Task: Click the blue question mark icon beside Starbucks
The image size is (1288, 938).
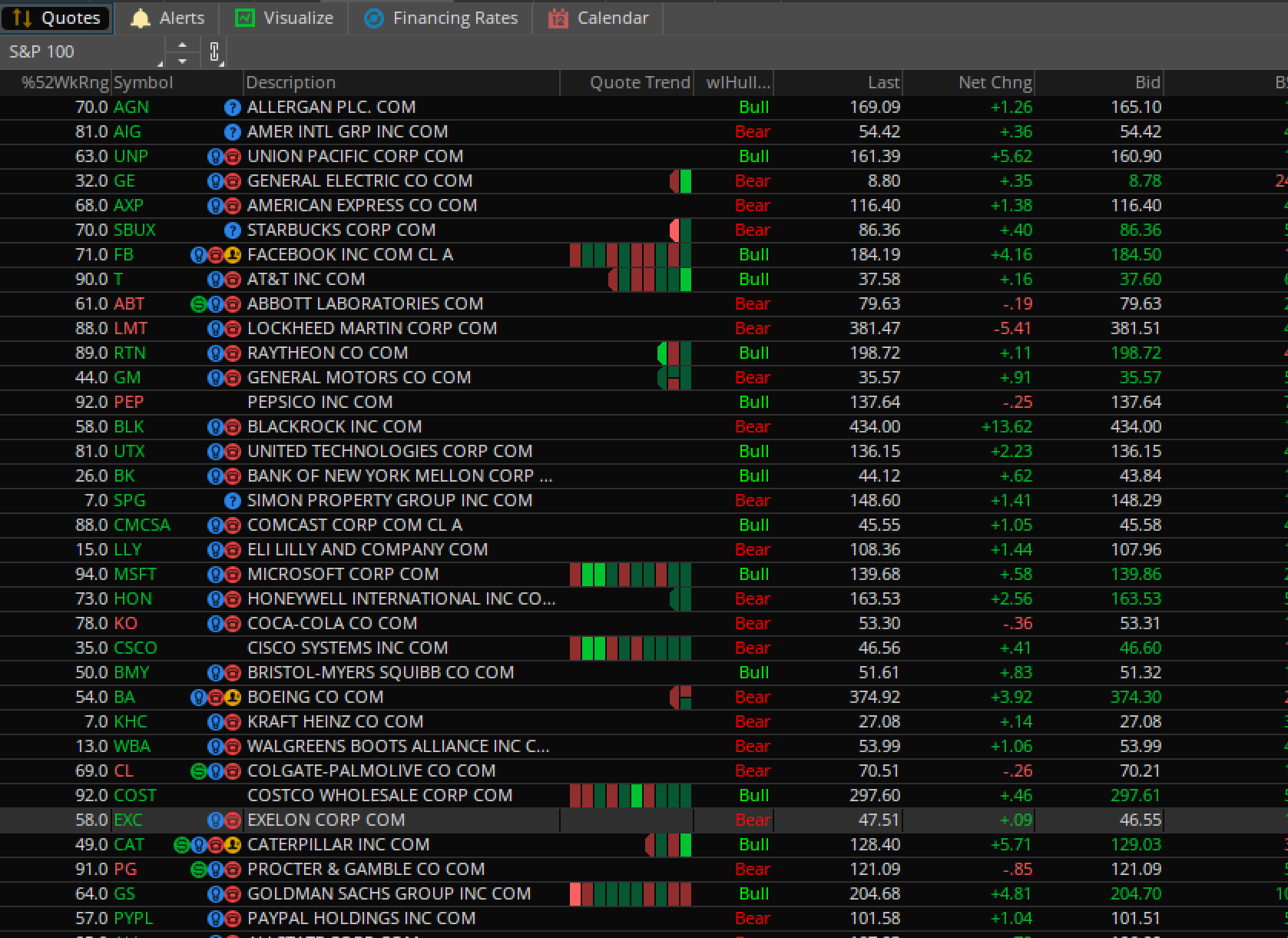Action: pyautogui.click(x=232, y=230)
